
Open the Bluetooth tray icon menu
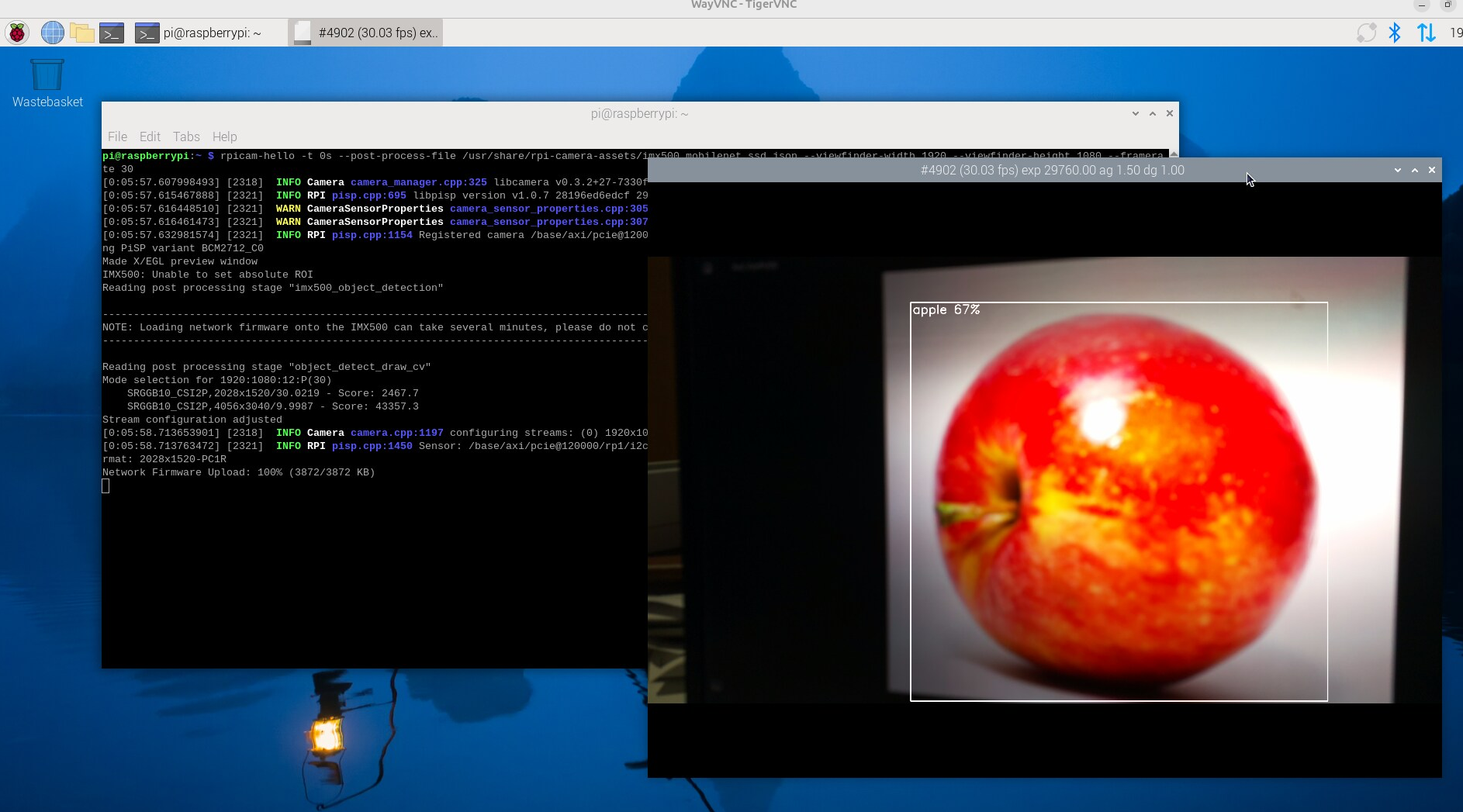point(1395,33)
